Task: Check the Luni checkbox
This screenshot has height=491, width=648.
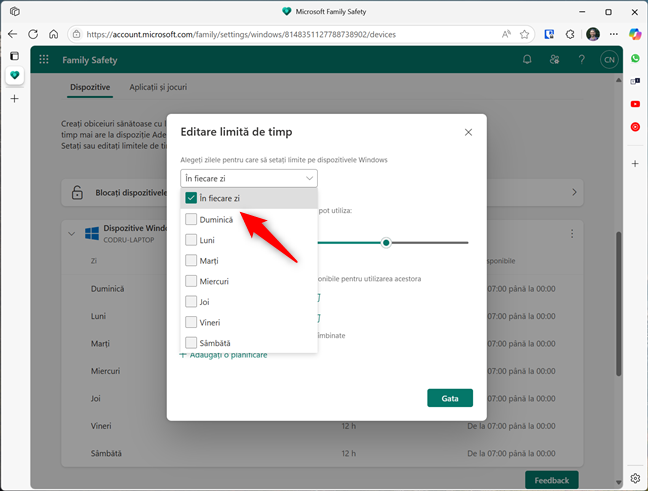Action: (191, 240)
